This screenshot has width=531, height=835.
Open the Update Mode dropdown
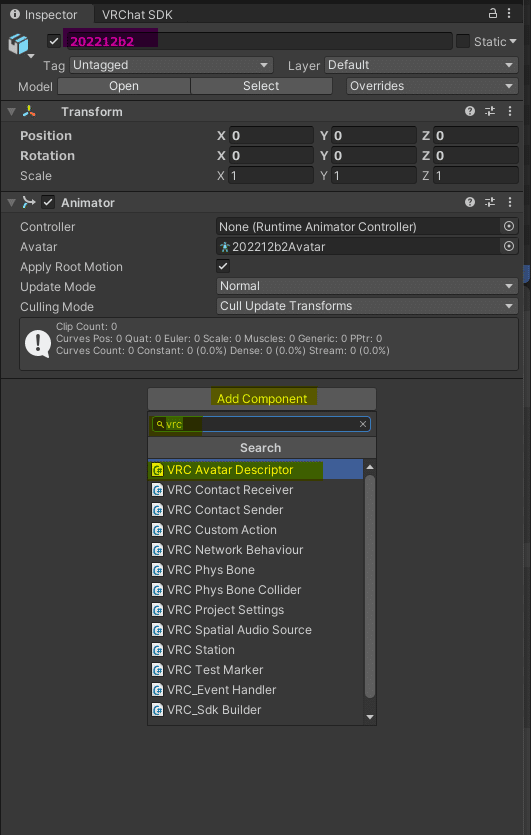tap(367, 286)
